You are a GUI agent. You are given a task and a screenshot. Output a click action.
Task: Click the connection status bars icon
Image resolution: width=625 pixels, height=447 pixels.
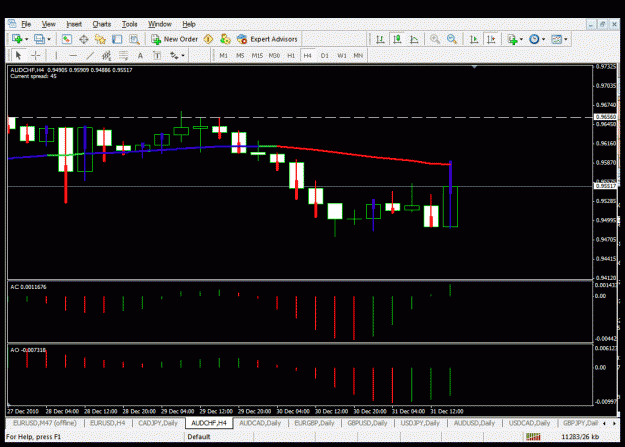(x=533, y=437)
